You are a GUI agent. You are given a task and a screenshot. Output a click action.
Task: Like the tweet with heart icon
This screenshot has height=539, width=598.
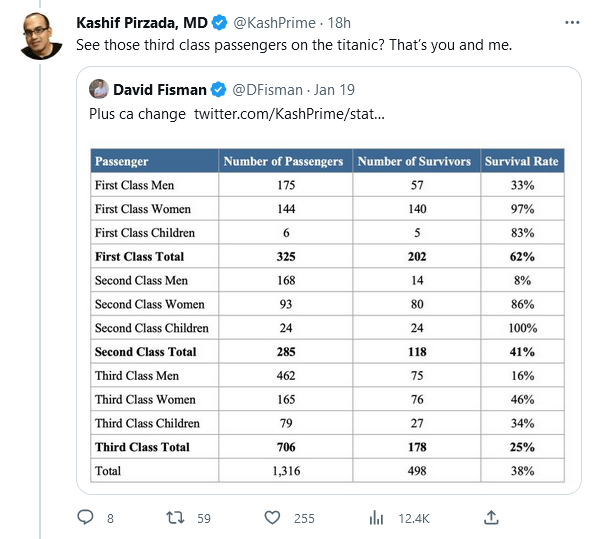(x=272, y=518)
